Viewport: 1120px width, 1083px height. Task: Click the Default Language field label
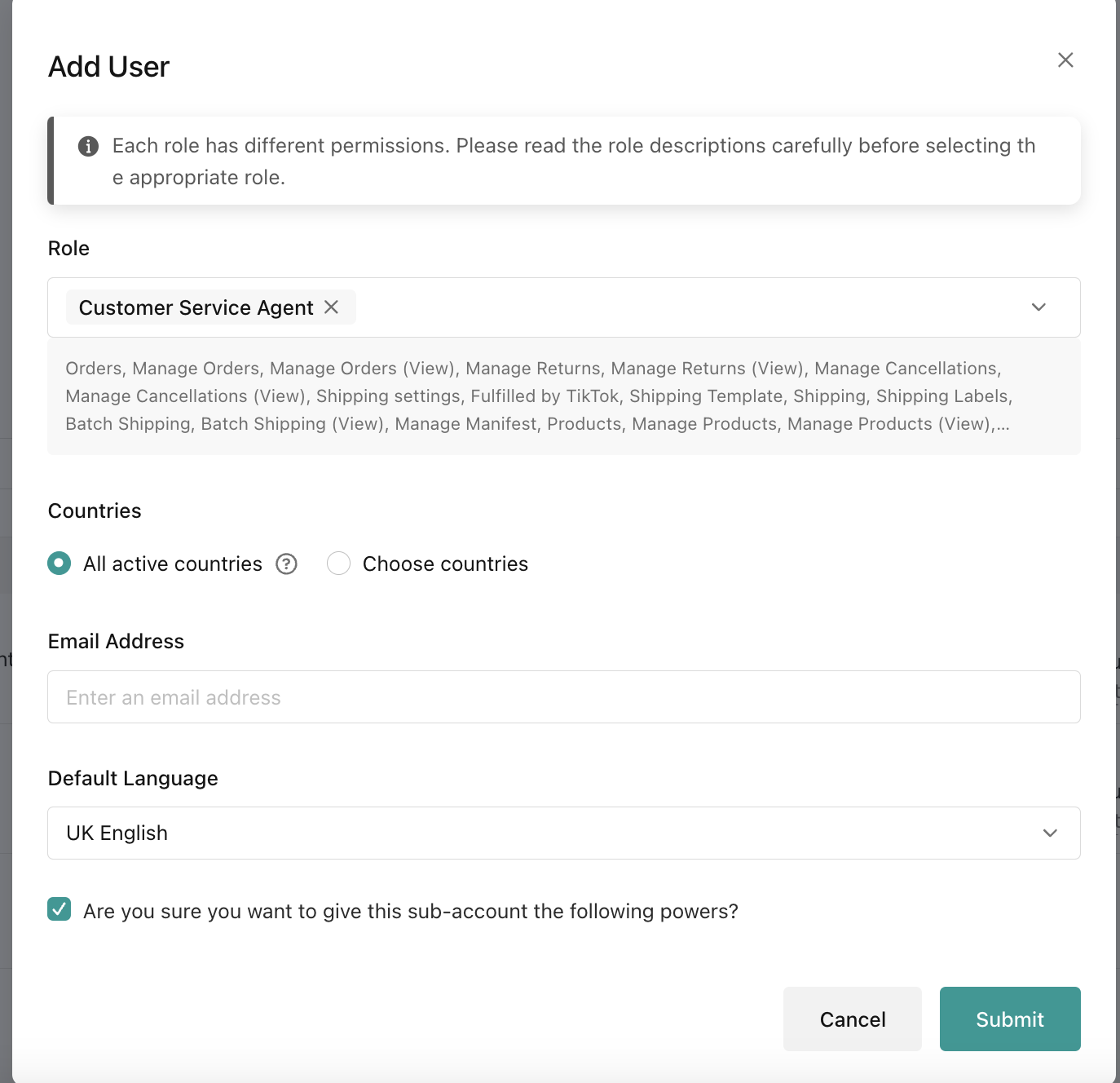[x=133, y=778]
